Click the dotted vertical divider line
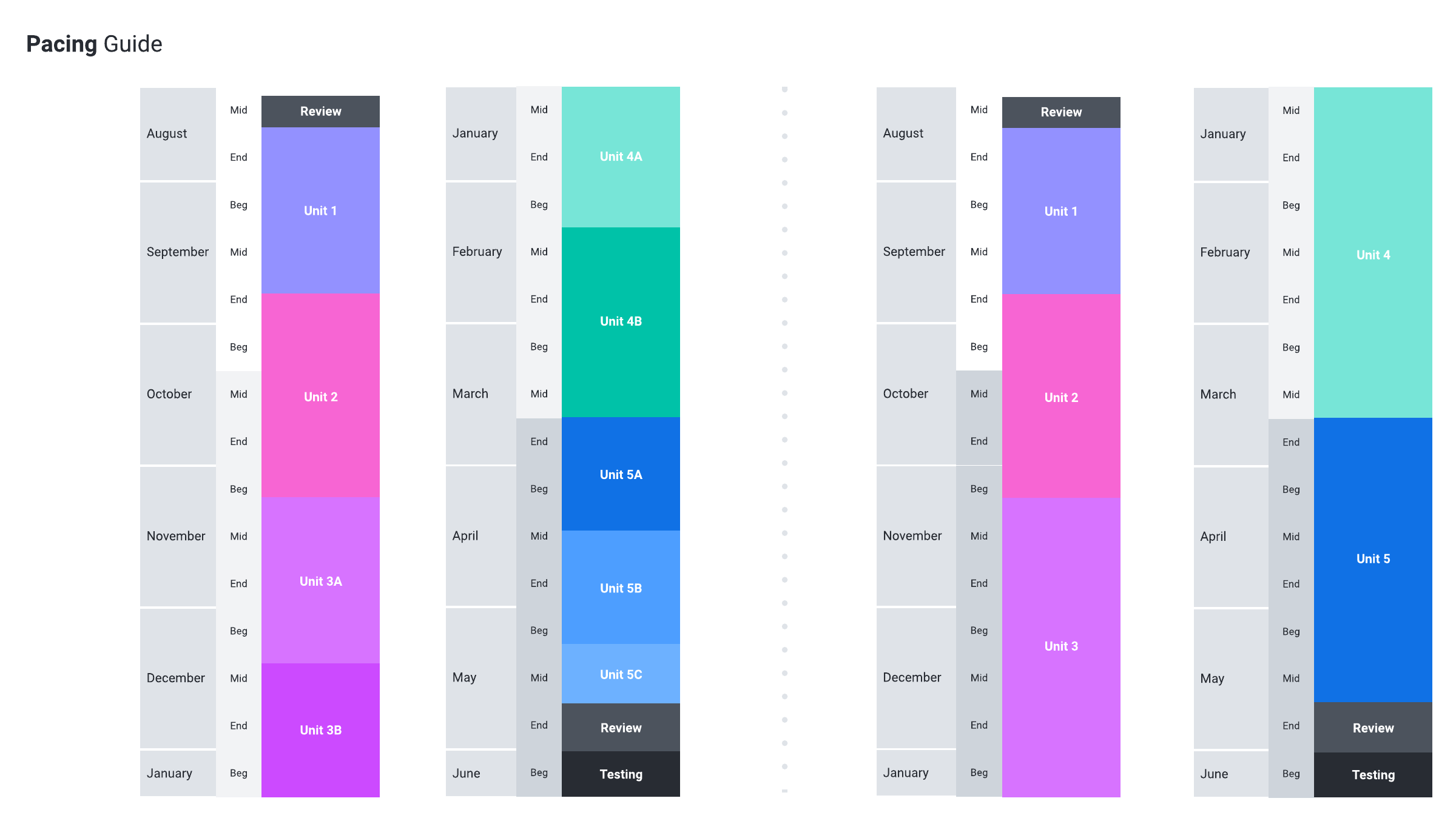 (x=784, y=440)
